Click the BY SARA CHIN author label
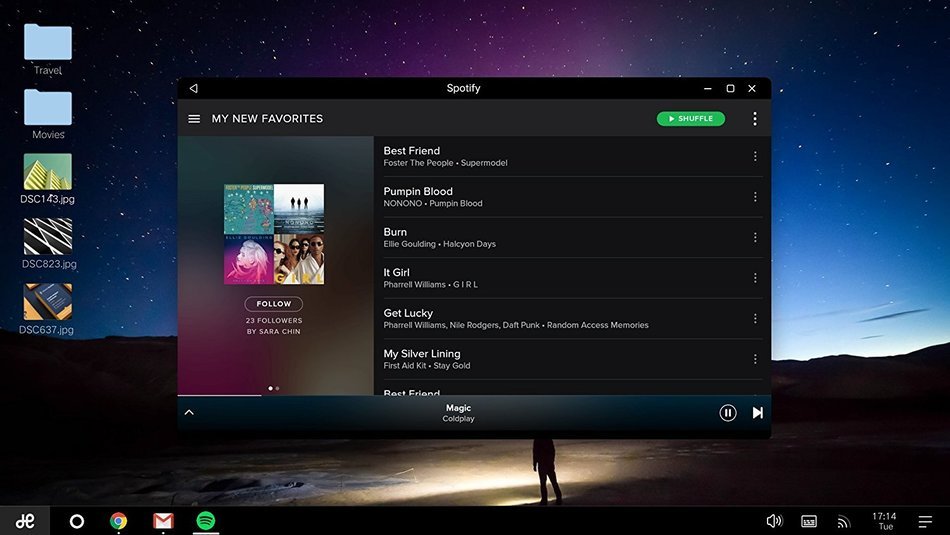This screenshot has height=535, width=950. 273,331
